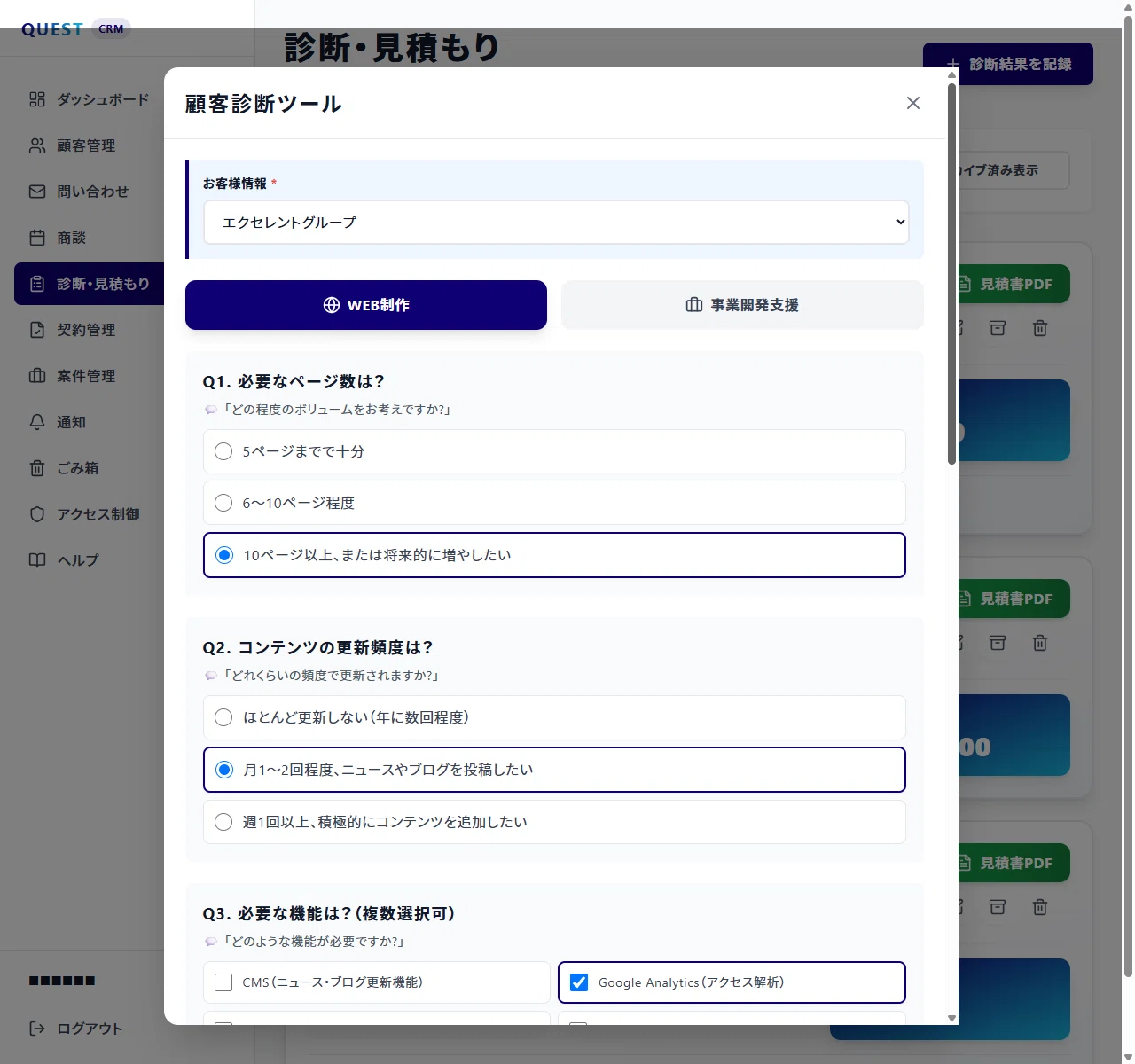Select 6〜10ページ程度 radio option
Image resolution: width=1135 pixels, height=1064 pixels.
pyautogui.click(x=554, y=503)
